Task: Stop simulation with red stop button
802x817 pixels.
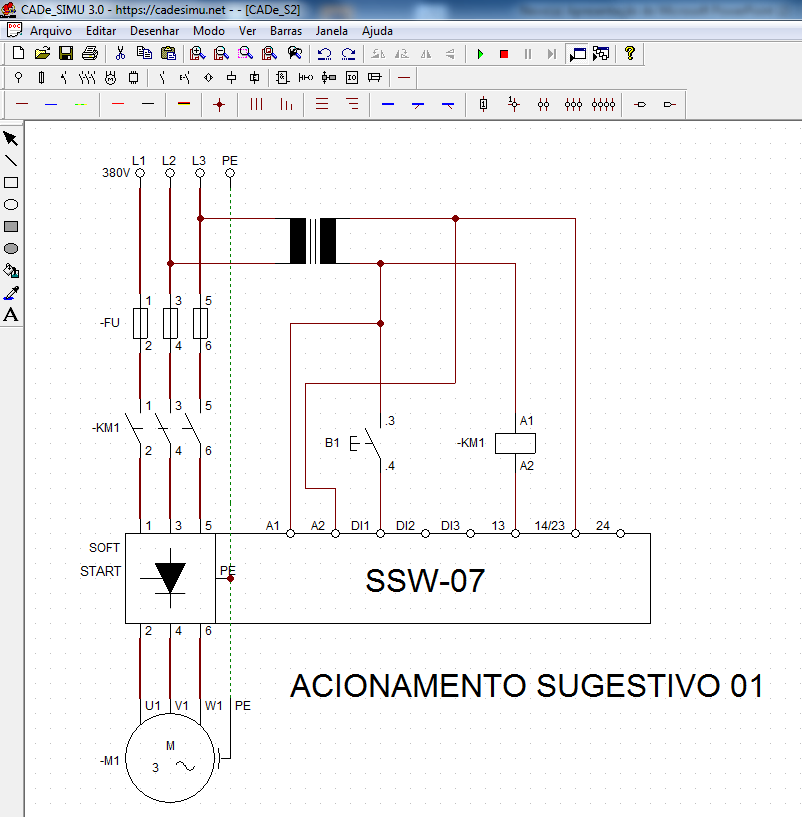Action: tap(504, 54)
